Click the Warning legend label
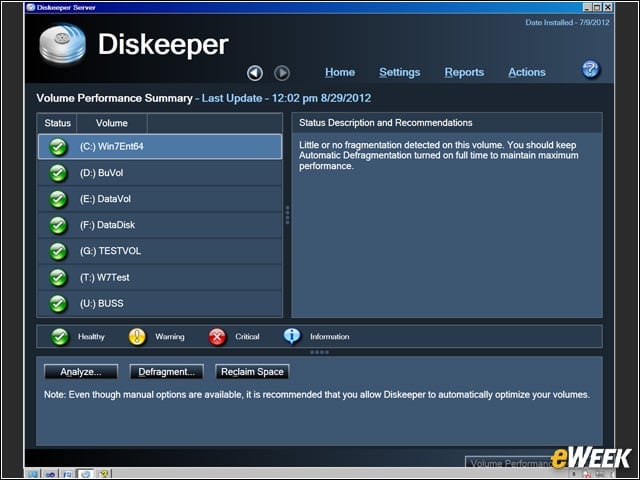Viewport: 640px width, 480px height. pyautogui.click(x=170, y=337)
